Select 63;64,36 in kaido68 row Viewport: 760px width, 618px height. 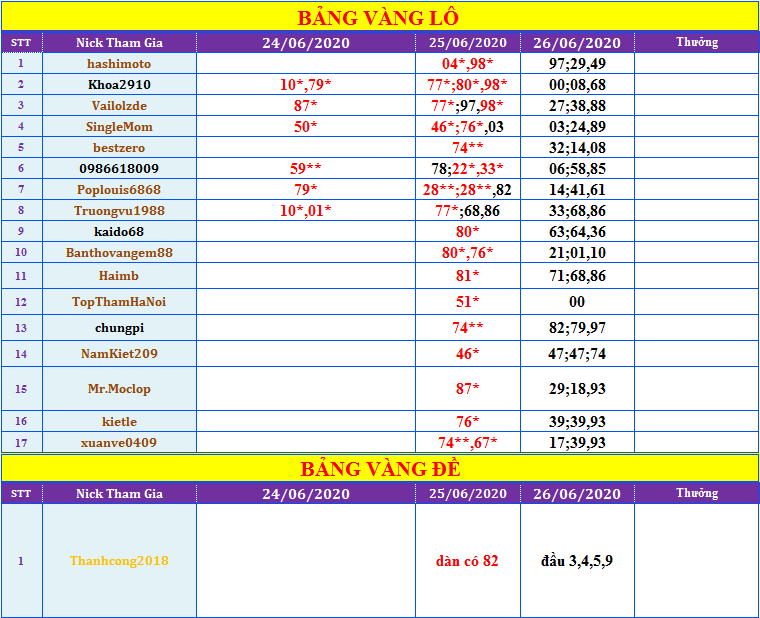pos(577,232)
